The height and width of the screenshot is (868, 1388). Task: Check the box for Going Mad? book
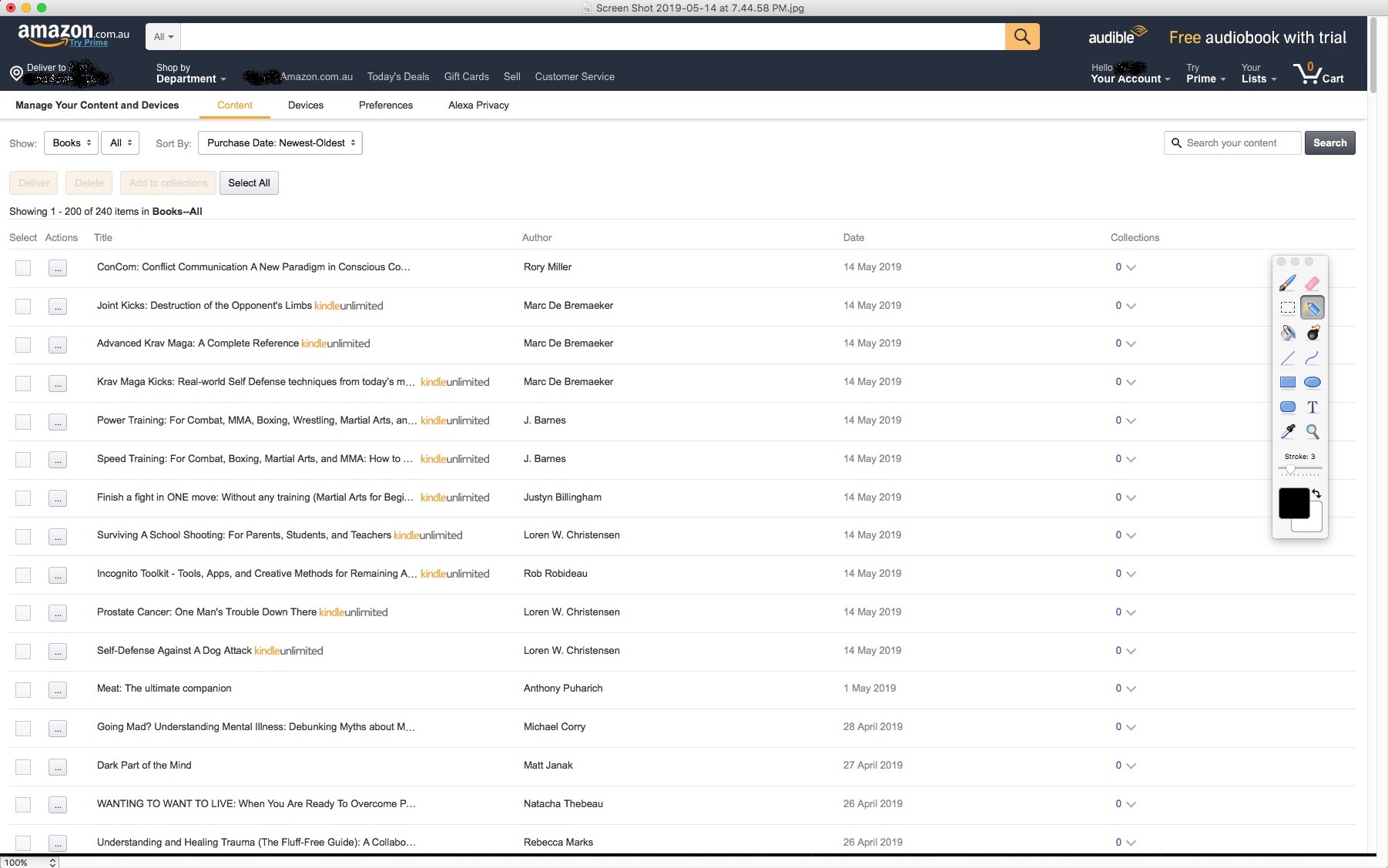click(x=23, y=728)
